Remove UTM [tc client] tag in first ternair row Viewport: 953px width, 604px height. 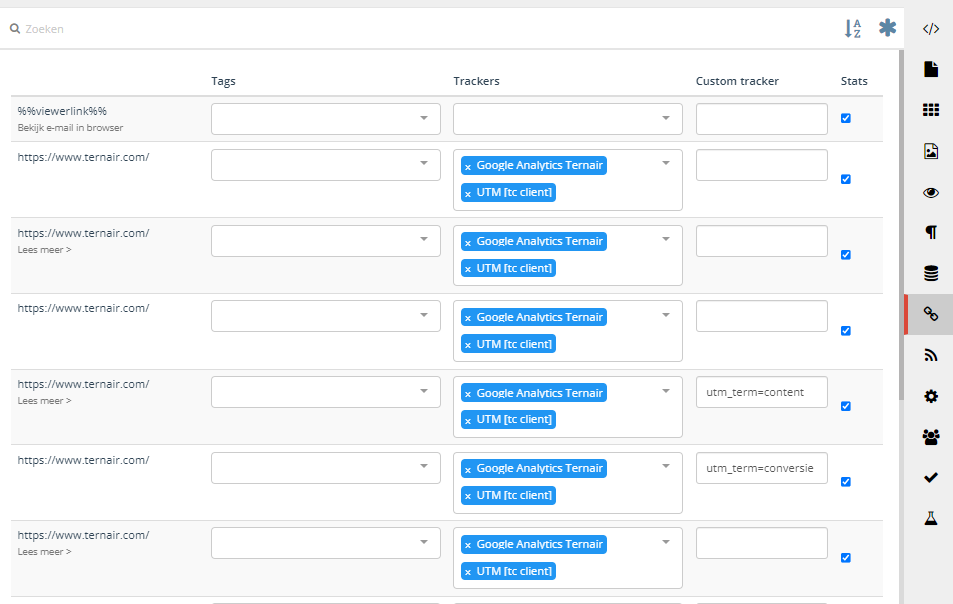click(468, 193)
